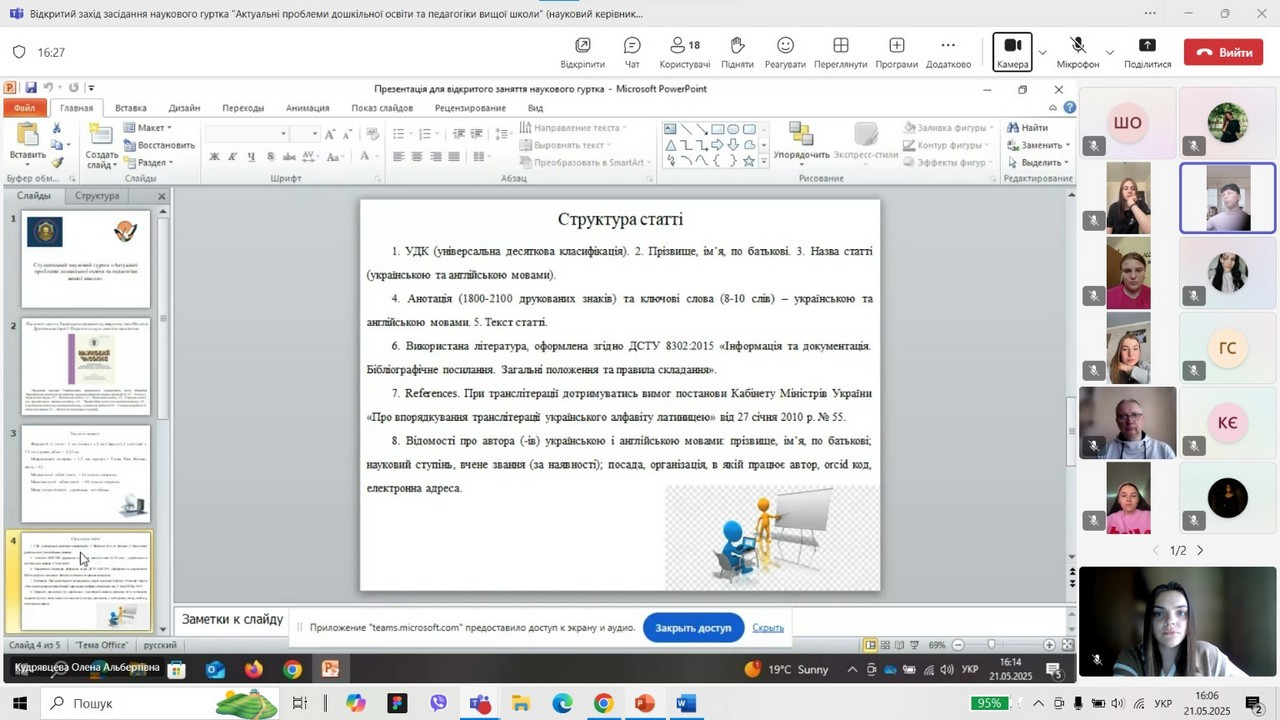Expand the microphone options arrow
This screenshot has height=720, width=1280.
point(1109,52)
